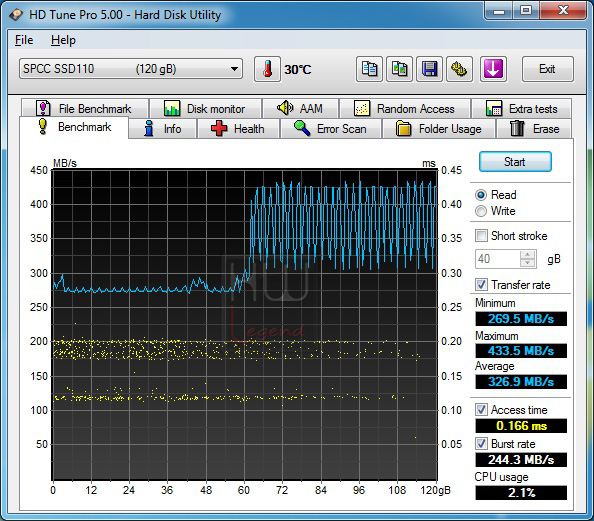Click the thermometer temperature icon
The width and height of the screenshot is (594, 521).
tap(267, 69)
